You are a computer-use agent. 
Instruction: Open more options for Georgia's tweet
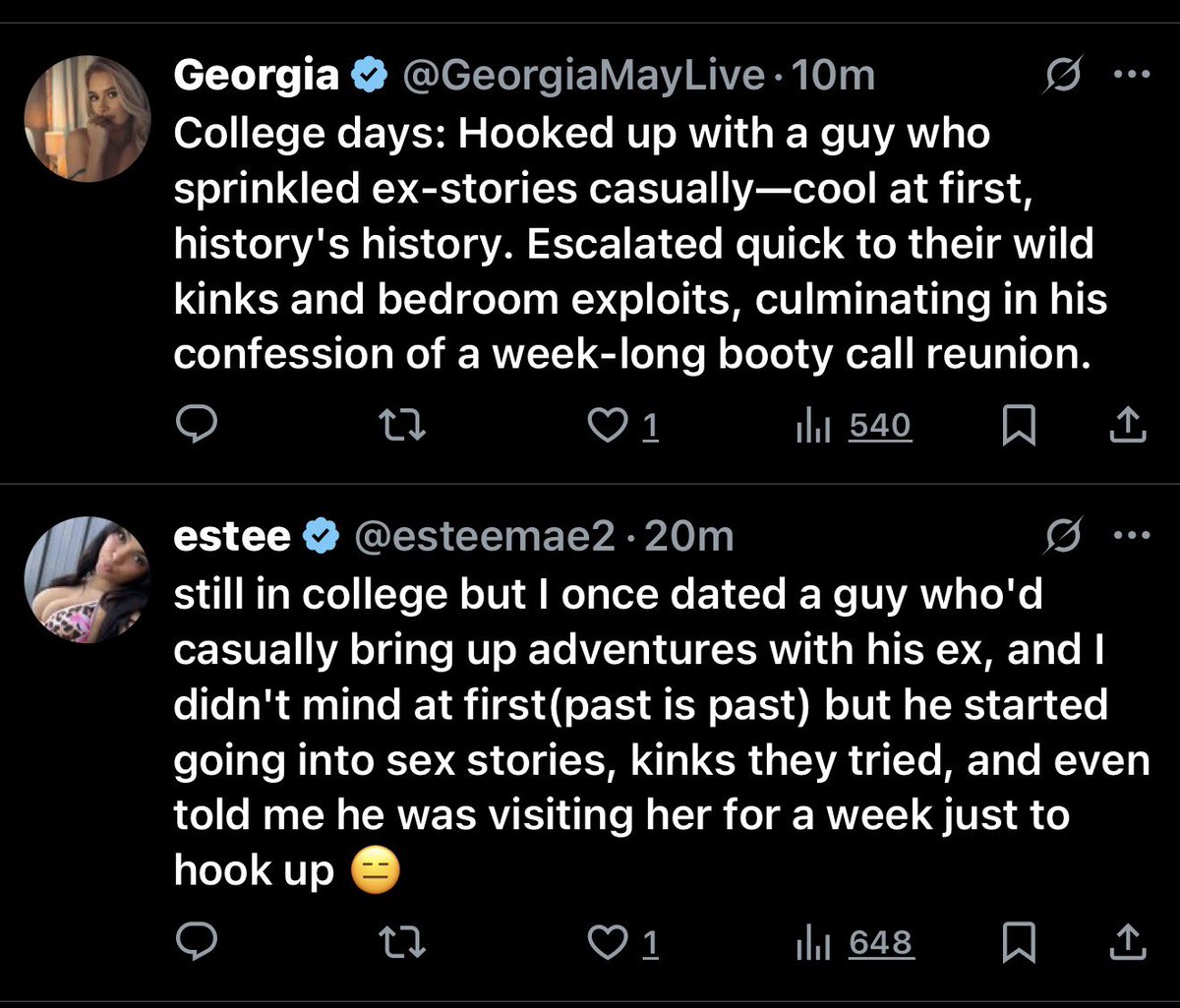click(1131, 76)
